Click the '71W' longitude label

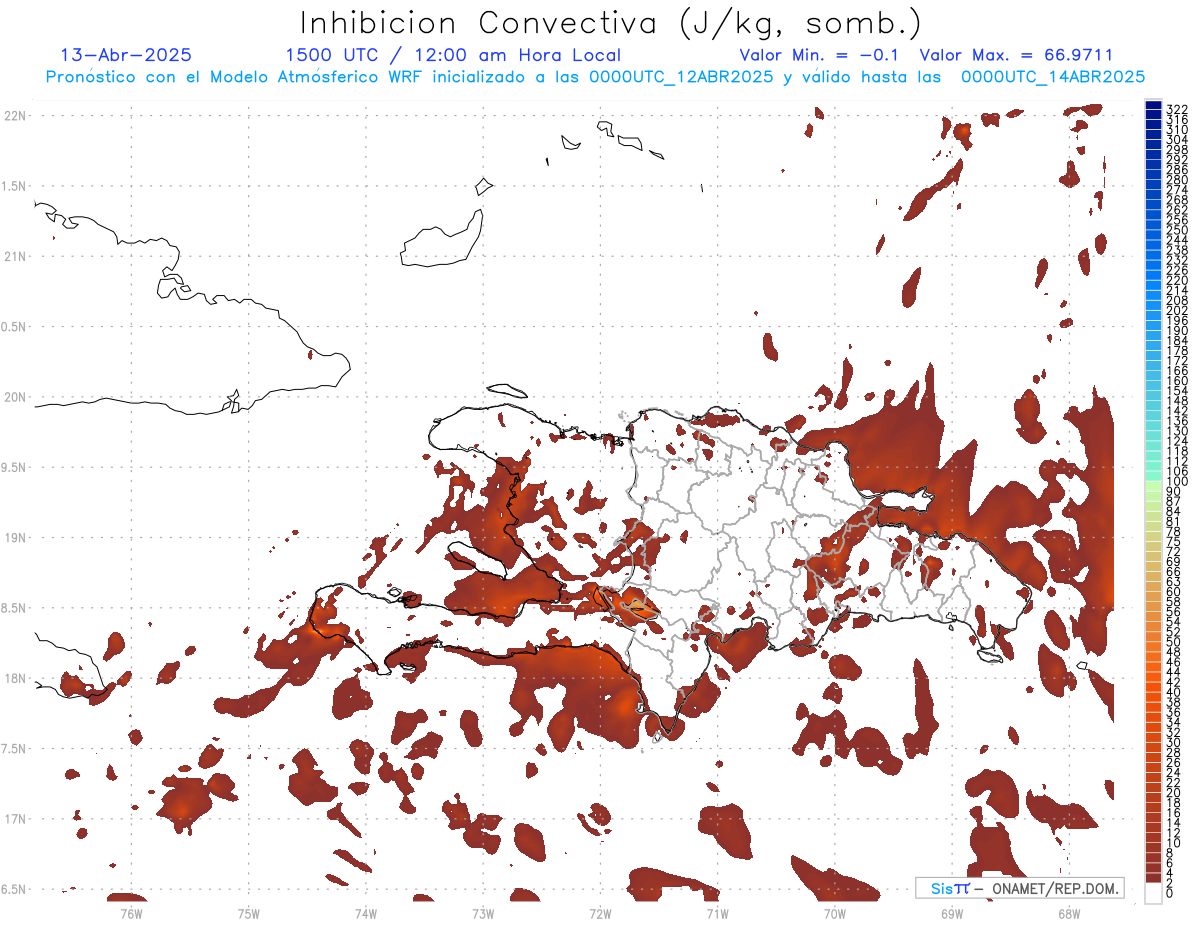pyautogui.click(x=717, y=912)
